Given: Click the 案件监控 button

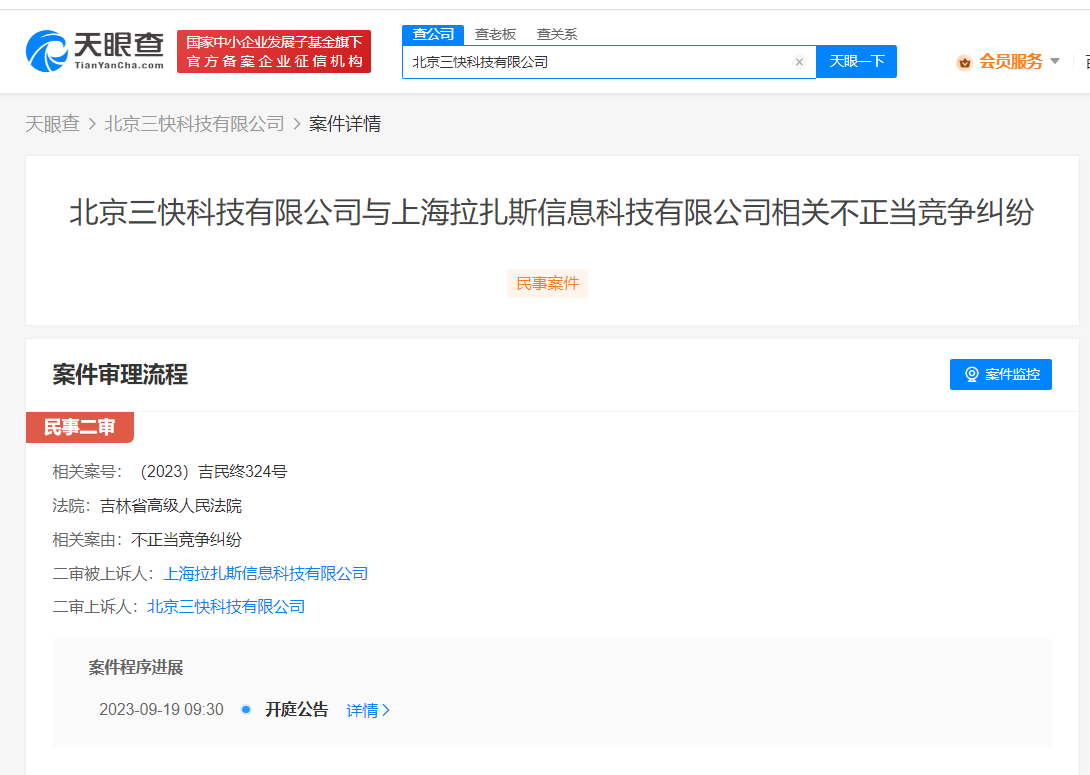Looking at the screenshot, I should 1000,375.
